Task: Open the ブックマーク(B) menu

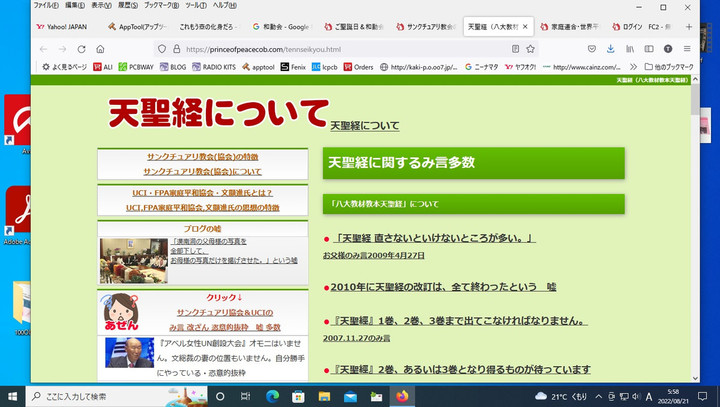Action: [159, 6]
